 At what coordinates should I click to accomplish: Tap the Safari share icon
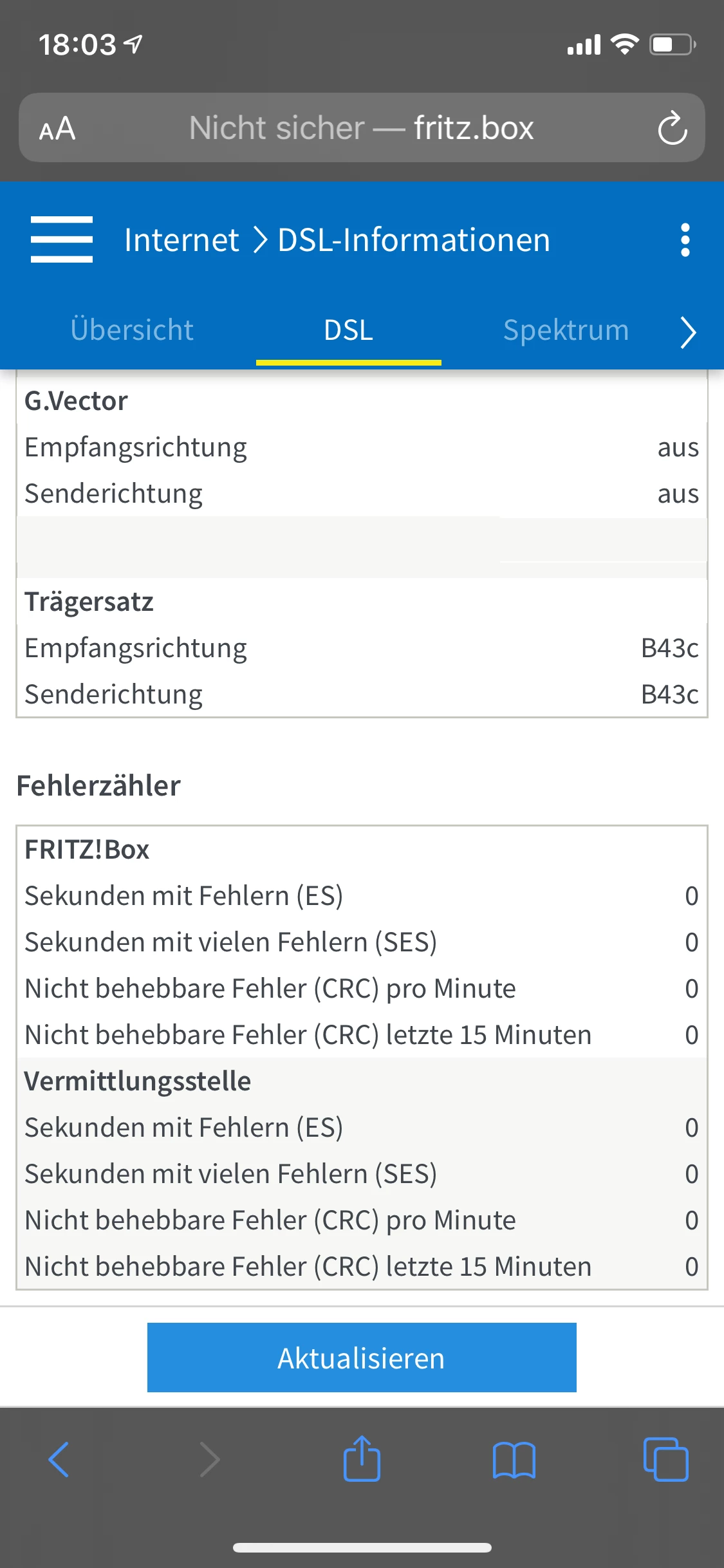coord(362,1459)
